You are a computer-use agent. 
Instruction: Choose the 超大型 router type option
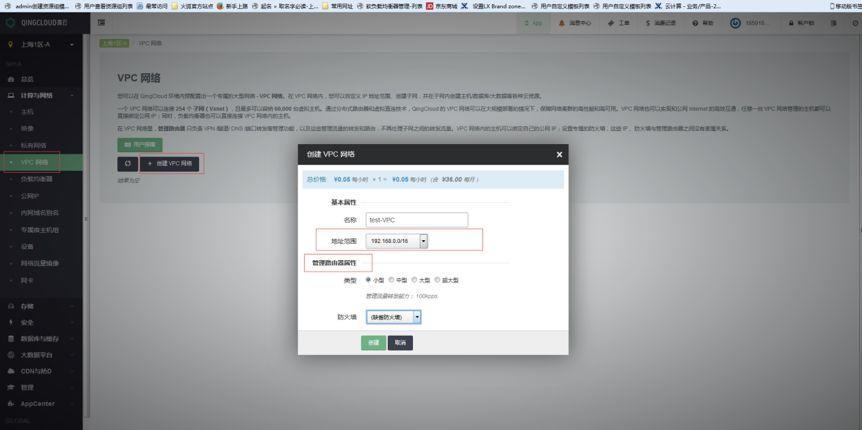coord(437,281)
